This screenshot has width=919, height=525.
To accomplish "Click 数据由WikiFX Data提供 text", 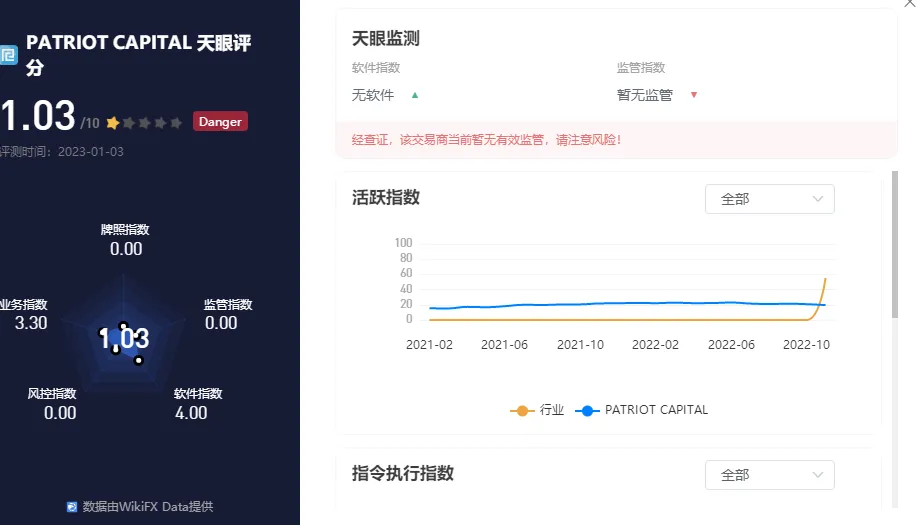I will [148, 507].
